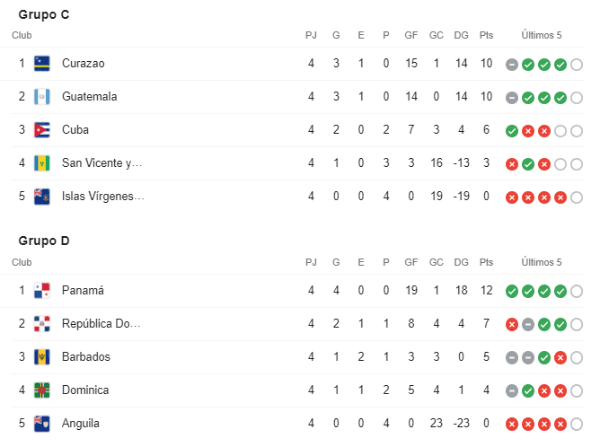Click the Barbados flag icon
The height and width of the screenshot is (447, 600).
click(x=42, y=357)
